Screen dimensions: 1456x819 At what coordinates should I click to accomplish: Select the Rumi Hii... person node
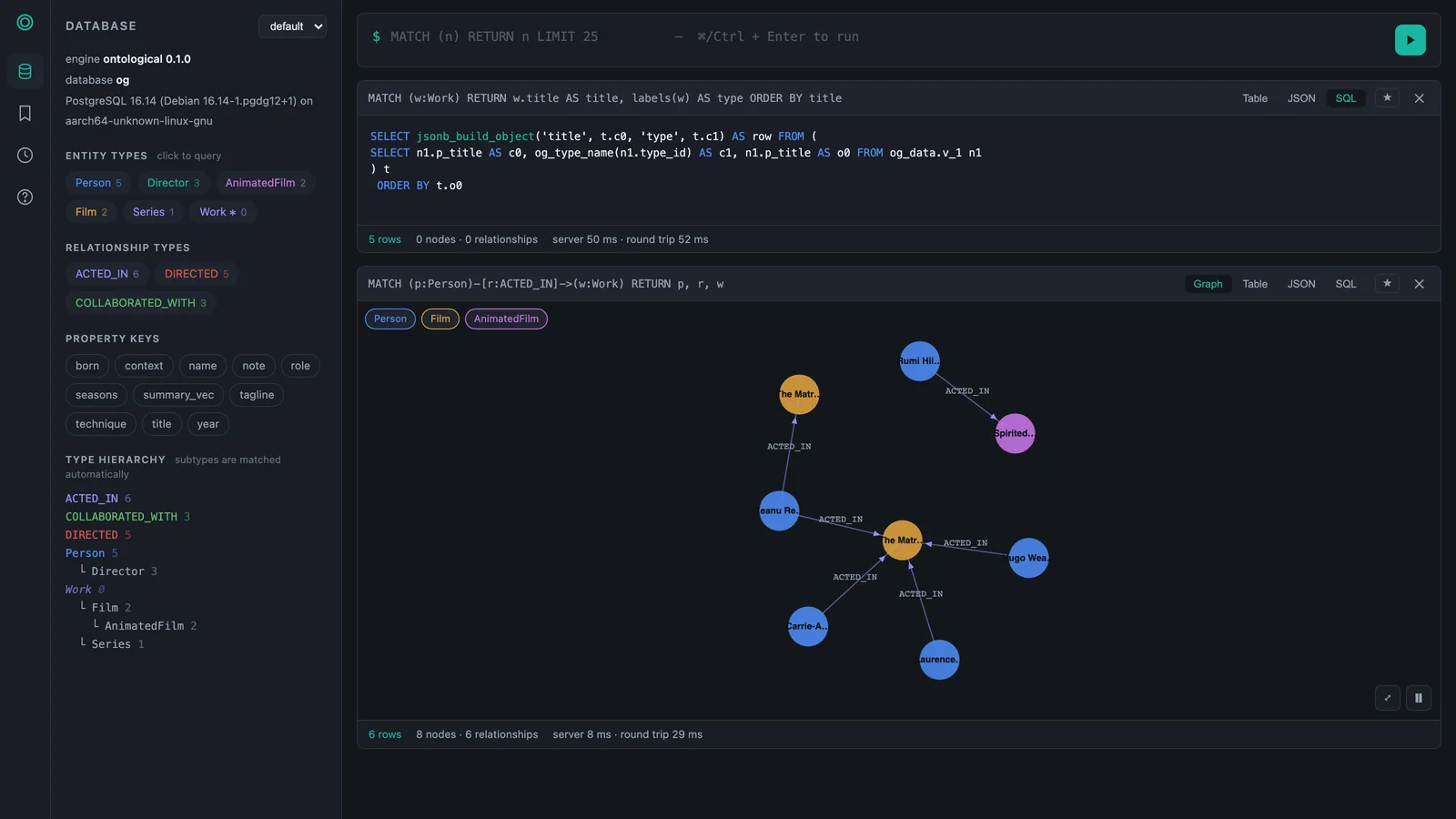coord(919,361)
